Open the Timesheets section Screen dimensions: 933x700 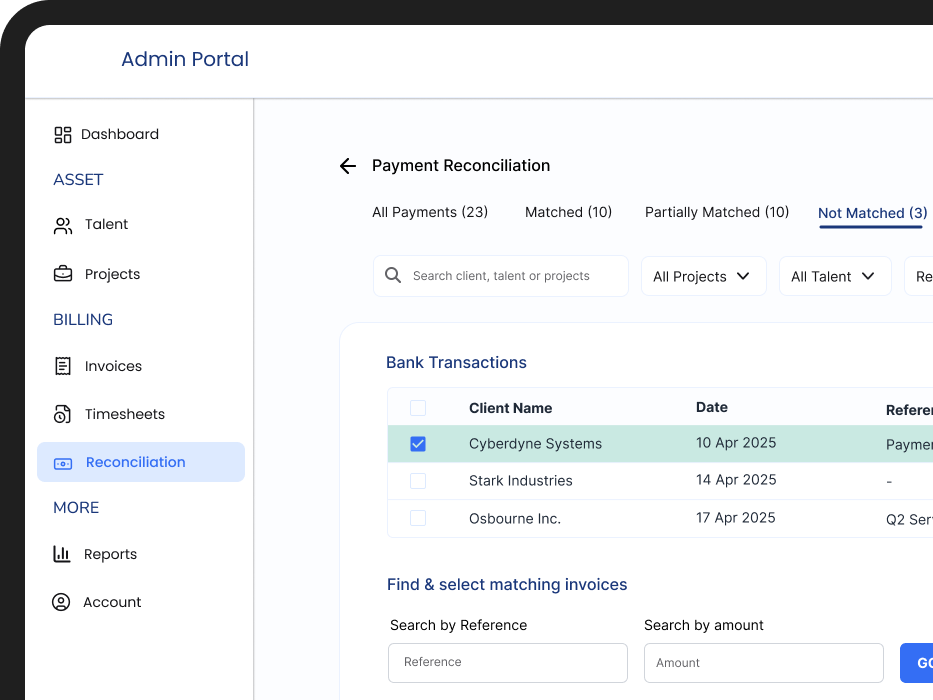tap(62, 414)
